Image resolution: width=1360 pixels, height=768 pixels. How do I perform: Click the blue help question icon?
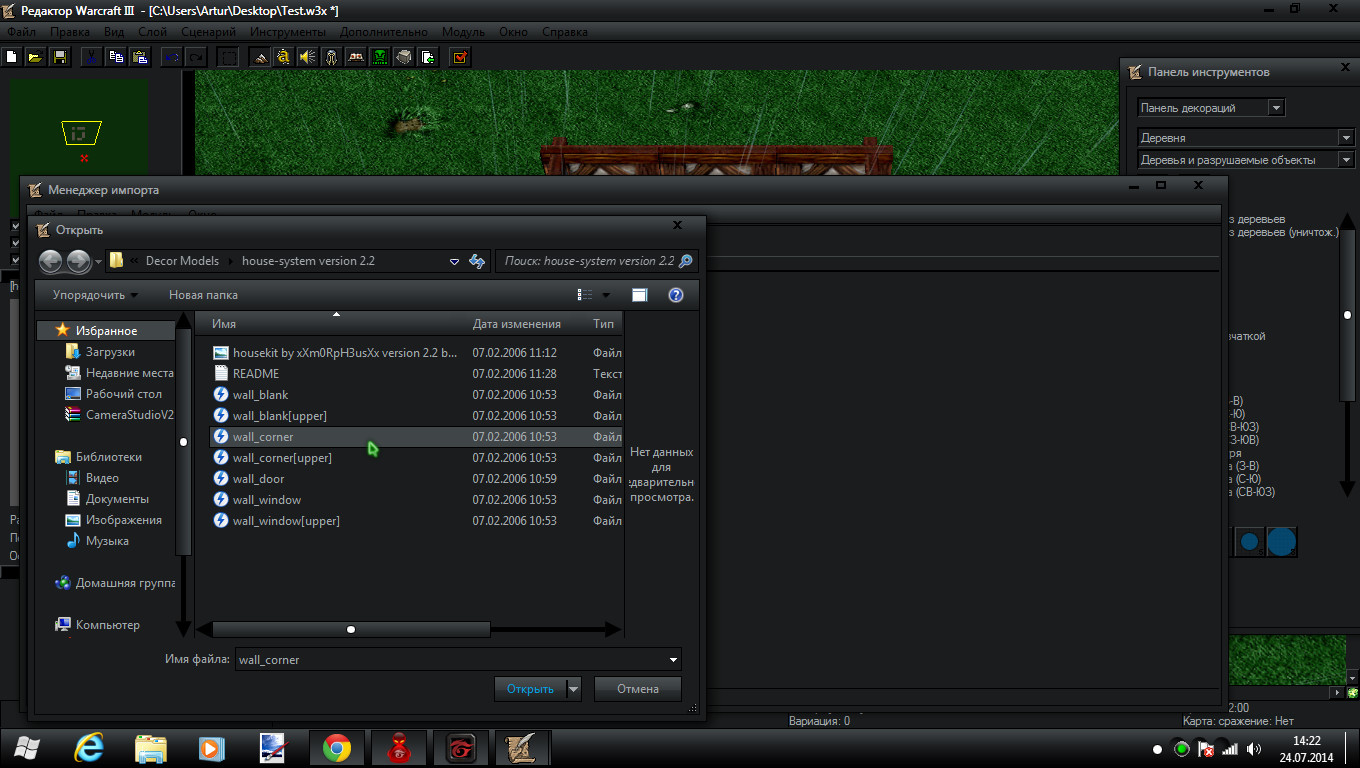tap(676, 295)
